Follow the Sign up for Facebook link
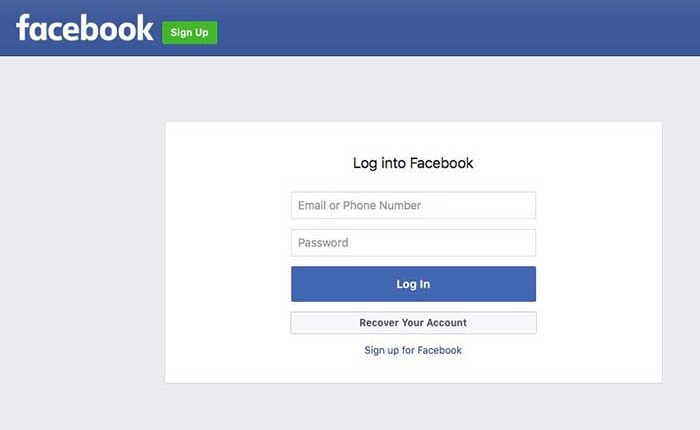The width and height of the screenshot is (700, 430). (413, 351)
